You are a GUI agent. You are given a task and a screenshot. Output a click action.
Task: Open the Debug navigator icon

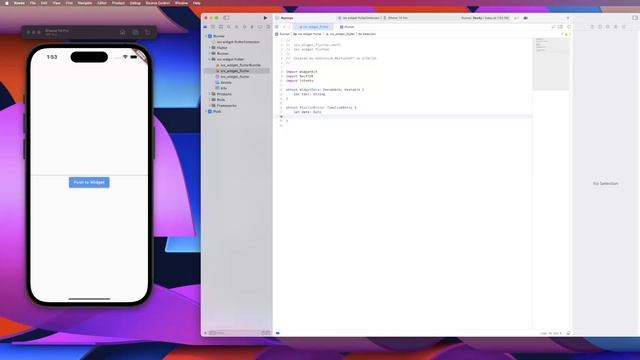(252, 27)
